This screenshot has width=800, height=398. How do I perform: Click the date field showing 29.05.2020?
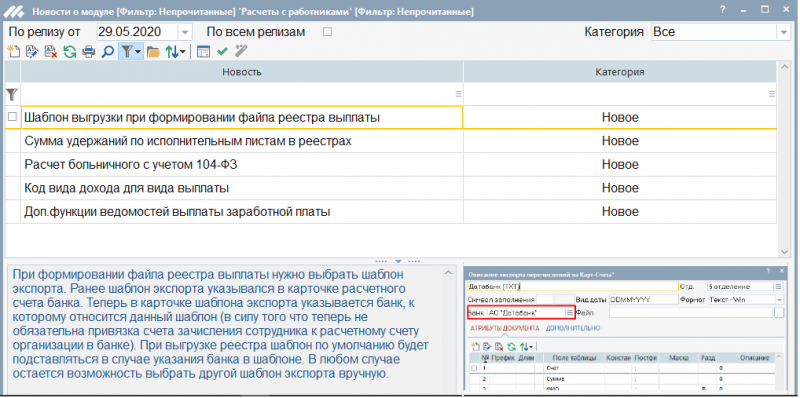pyautogui.click(x=137, y=32)
